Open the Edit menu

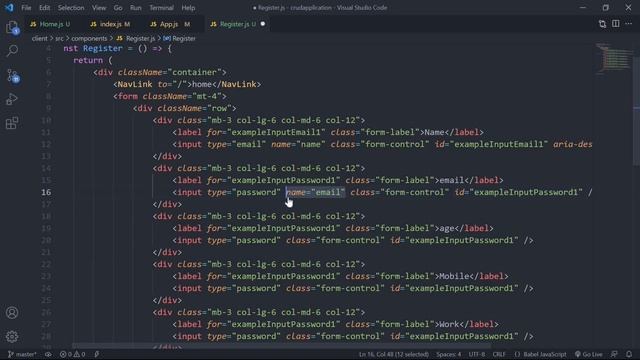coord(44,8)
